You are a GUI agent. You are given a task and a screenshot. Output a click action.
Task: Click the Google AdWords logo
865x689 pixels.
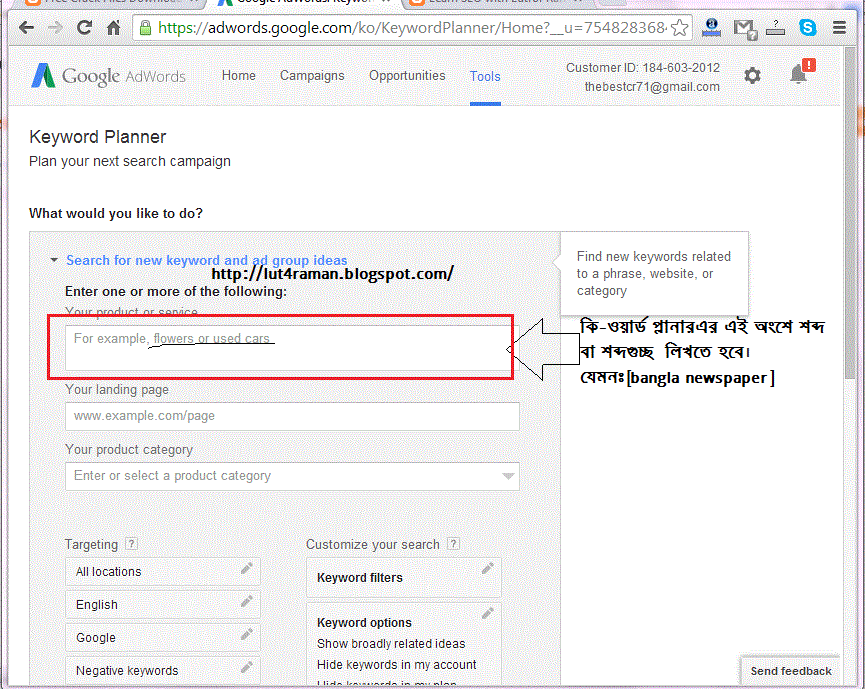coord(108,76)
